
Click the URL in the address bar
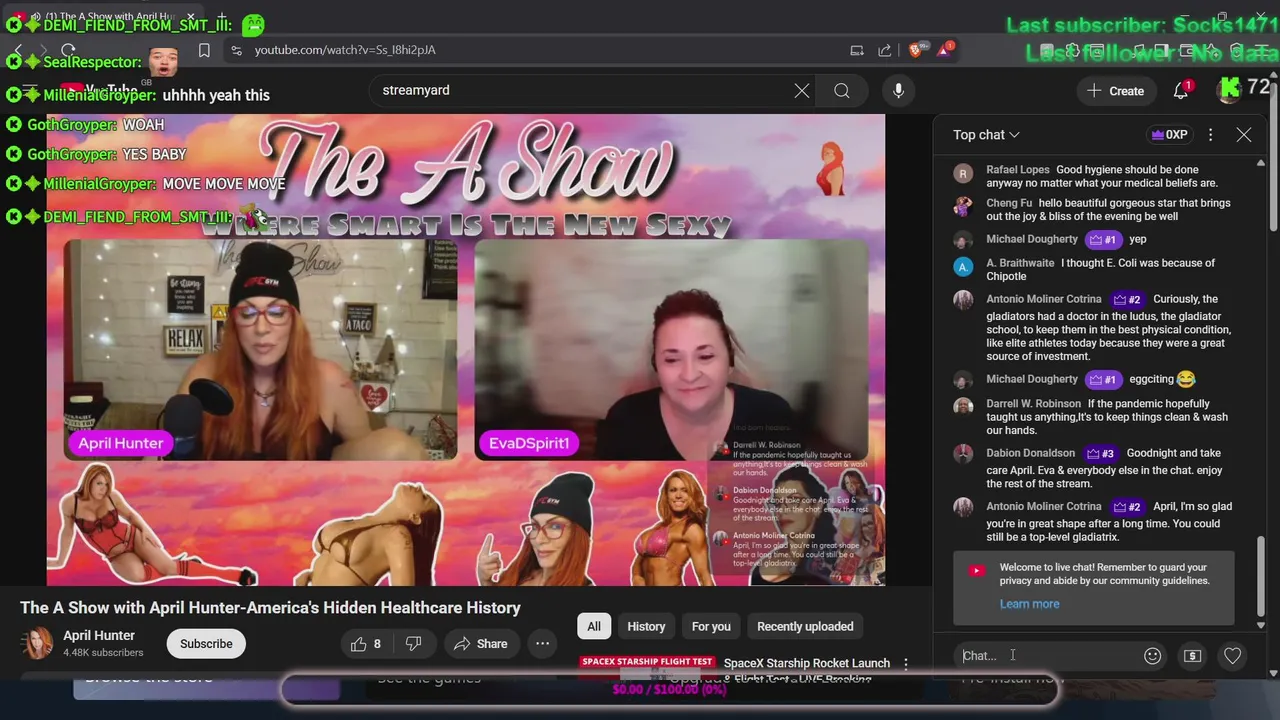click(x=344, y=50)
